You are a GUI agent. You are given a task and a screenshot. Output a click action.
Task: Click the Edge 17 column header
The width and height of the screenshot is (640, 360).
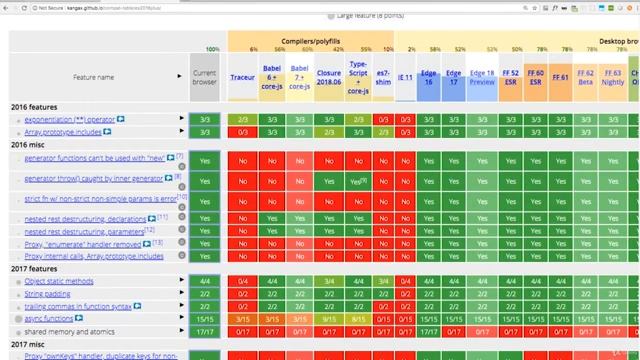click(453, 77)
